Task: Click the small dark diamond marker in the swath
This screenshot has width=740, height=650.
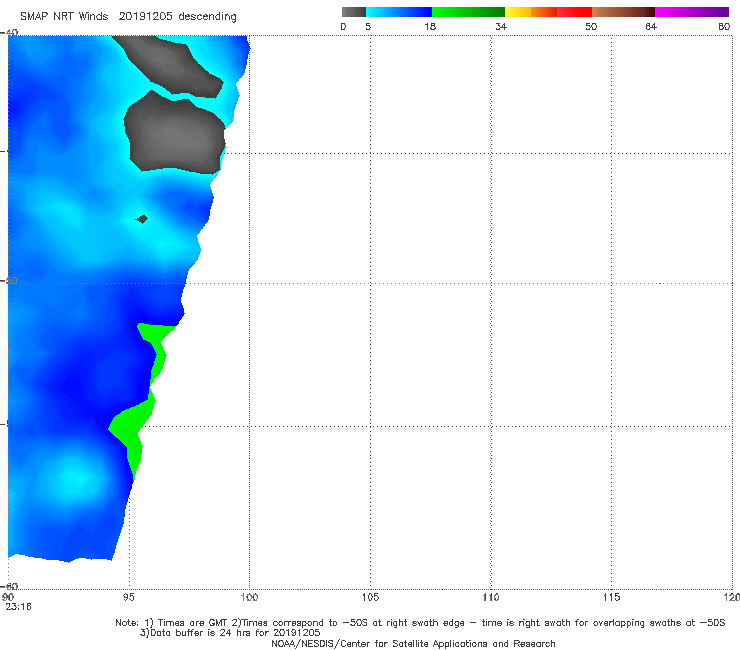Action: point(142,219)
